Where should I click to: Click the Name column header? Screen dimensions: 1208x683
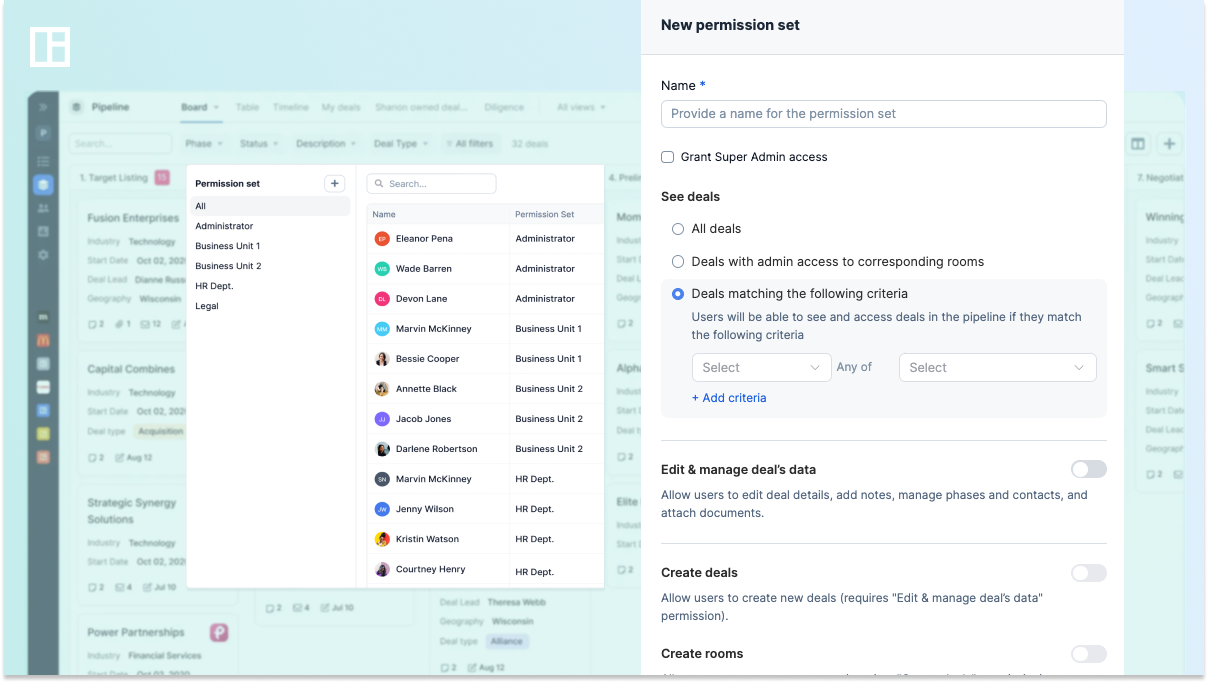click(x=384, y=214)
